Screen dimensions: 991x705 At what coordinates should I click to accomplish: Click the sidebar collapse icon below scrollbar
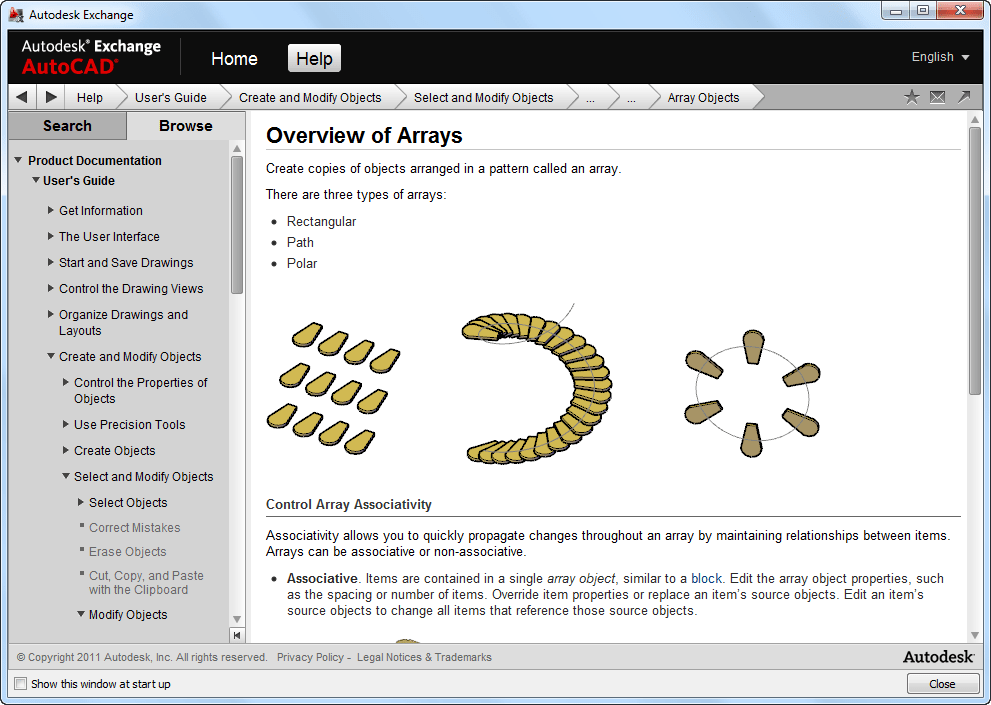237,635
